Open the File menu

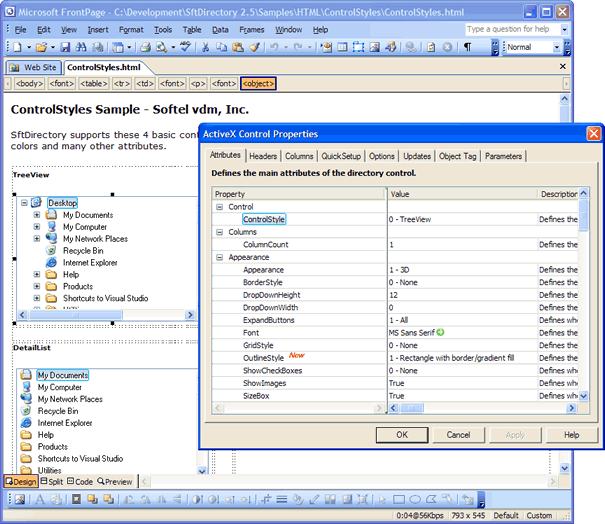[20, 30]
